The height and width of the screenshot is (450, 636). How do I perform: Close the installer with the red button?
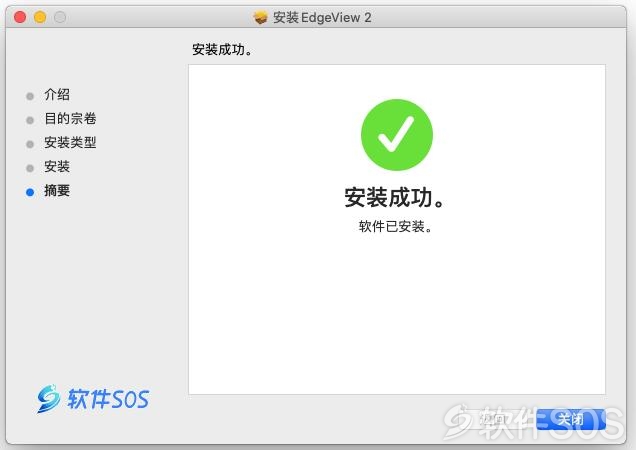point(20,17)
